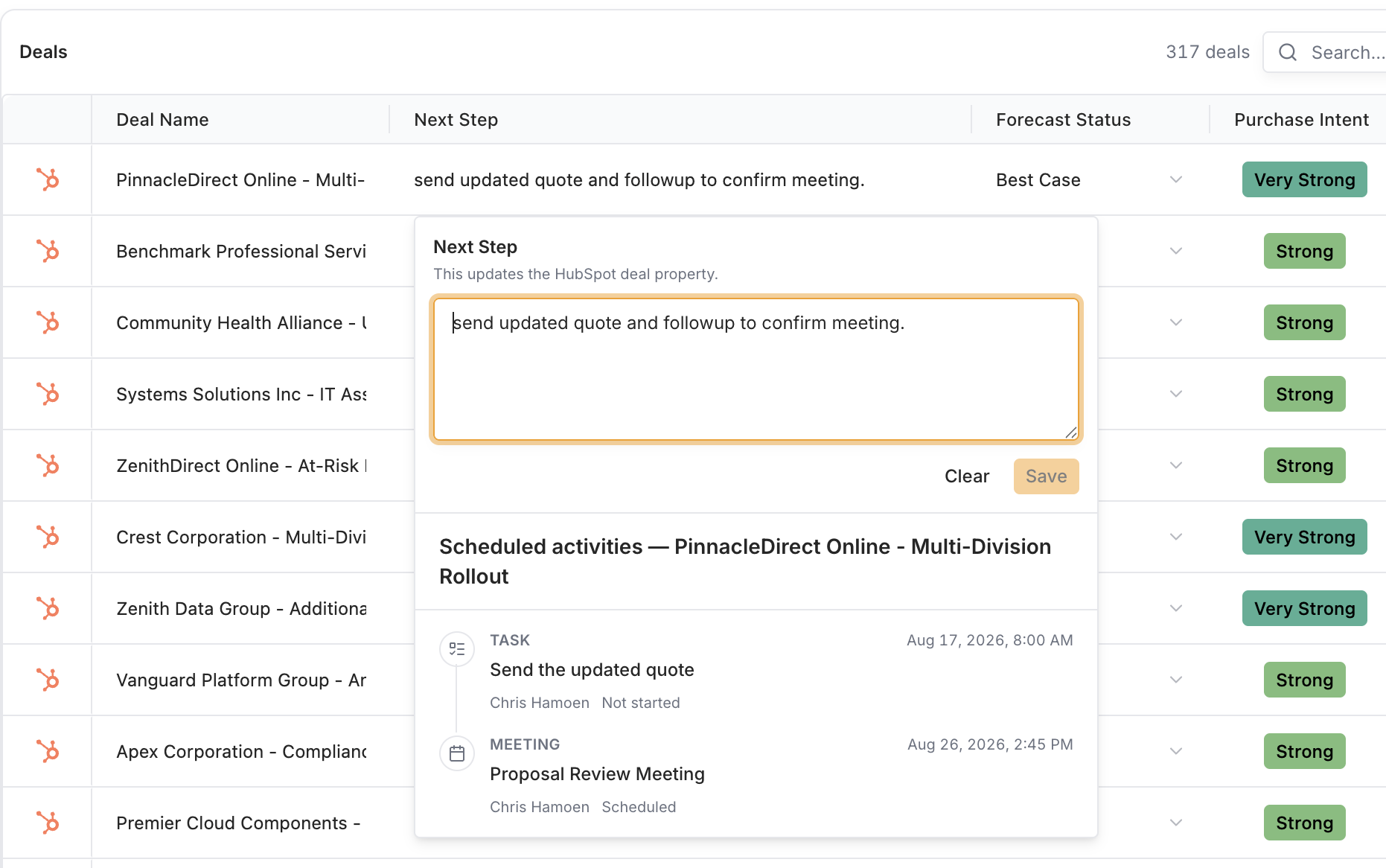
Task: Open HubSpot icon for Vanguard Platform Group row
Action: point(48,680)
